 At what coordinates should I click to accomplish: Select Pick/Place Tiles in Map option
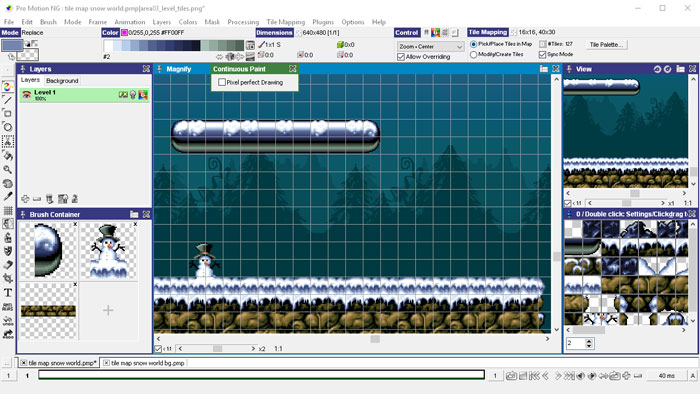point(474,44)
